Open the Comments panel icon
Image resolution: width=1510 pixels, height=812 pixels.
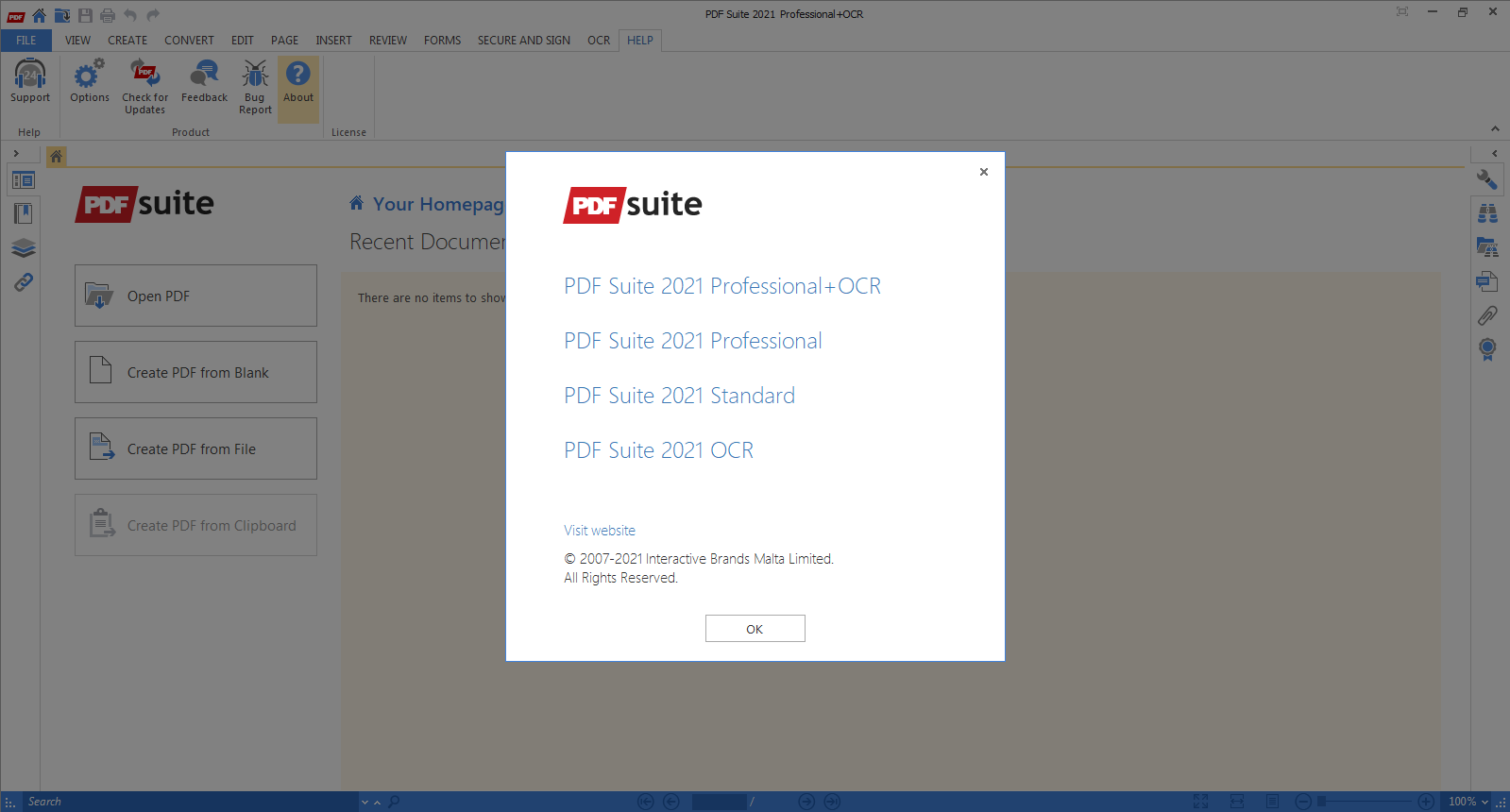[x=1487, y=281]
